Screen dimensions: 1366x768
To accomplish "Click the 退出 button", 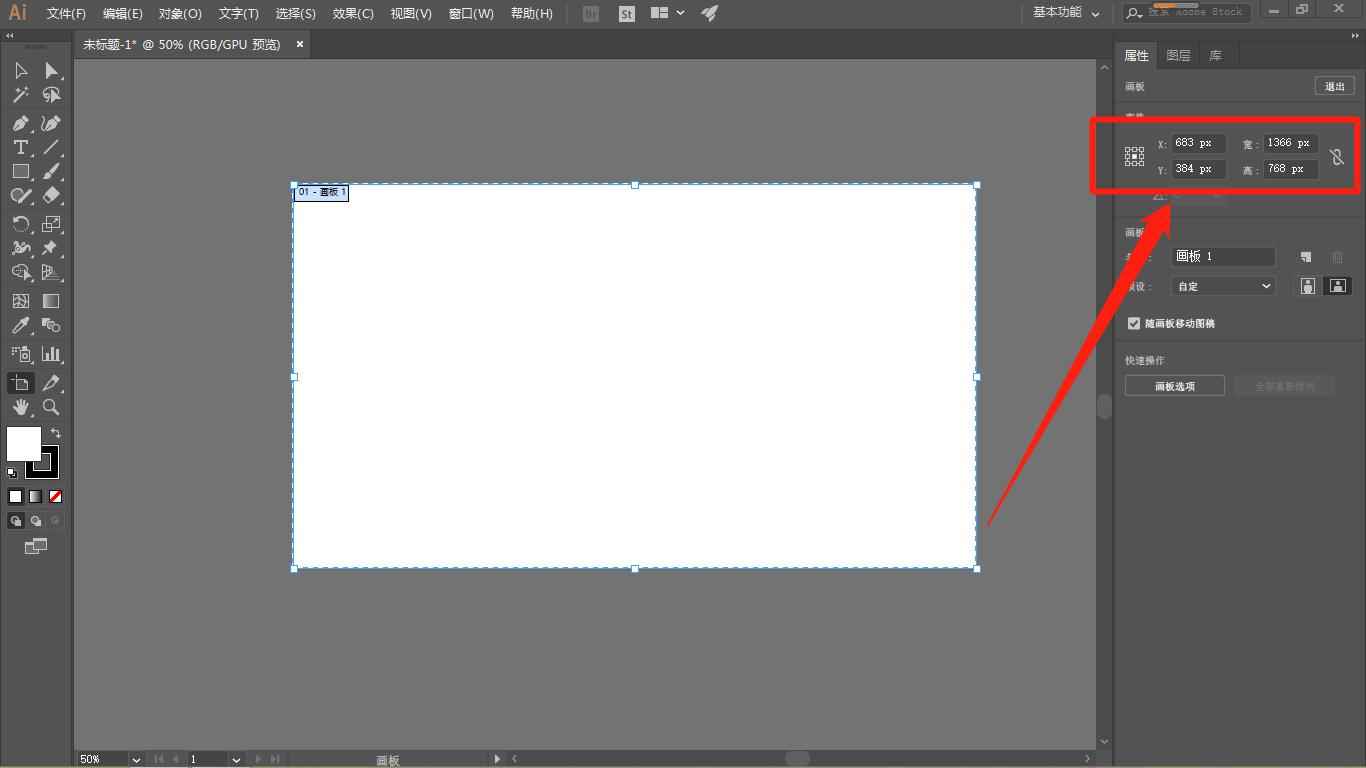I will click(1334, 87).
